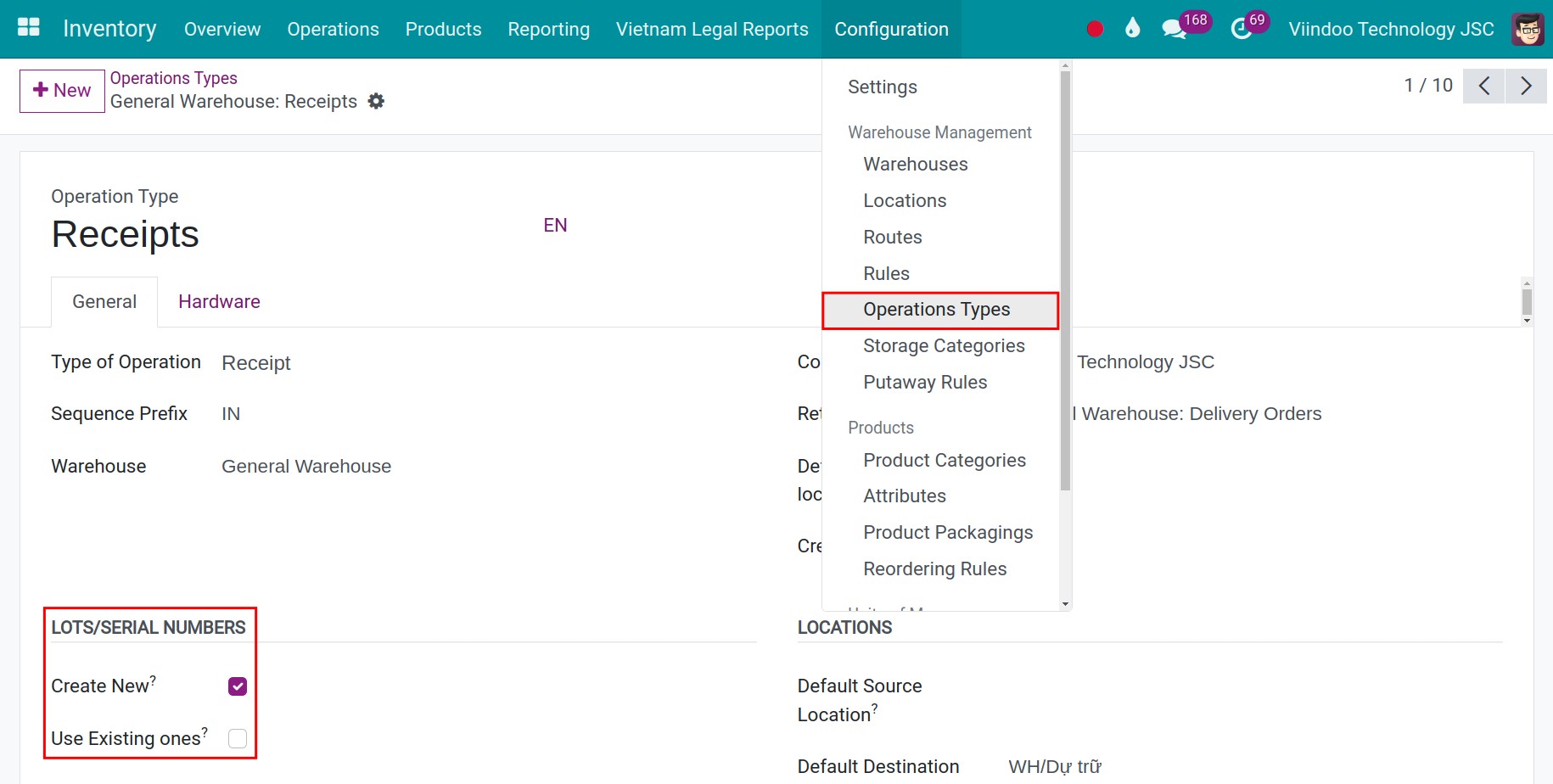Enable Use Existing ones checkbox
This screenshot has height=784, width=1553.
238,739
